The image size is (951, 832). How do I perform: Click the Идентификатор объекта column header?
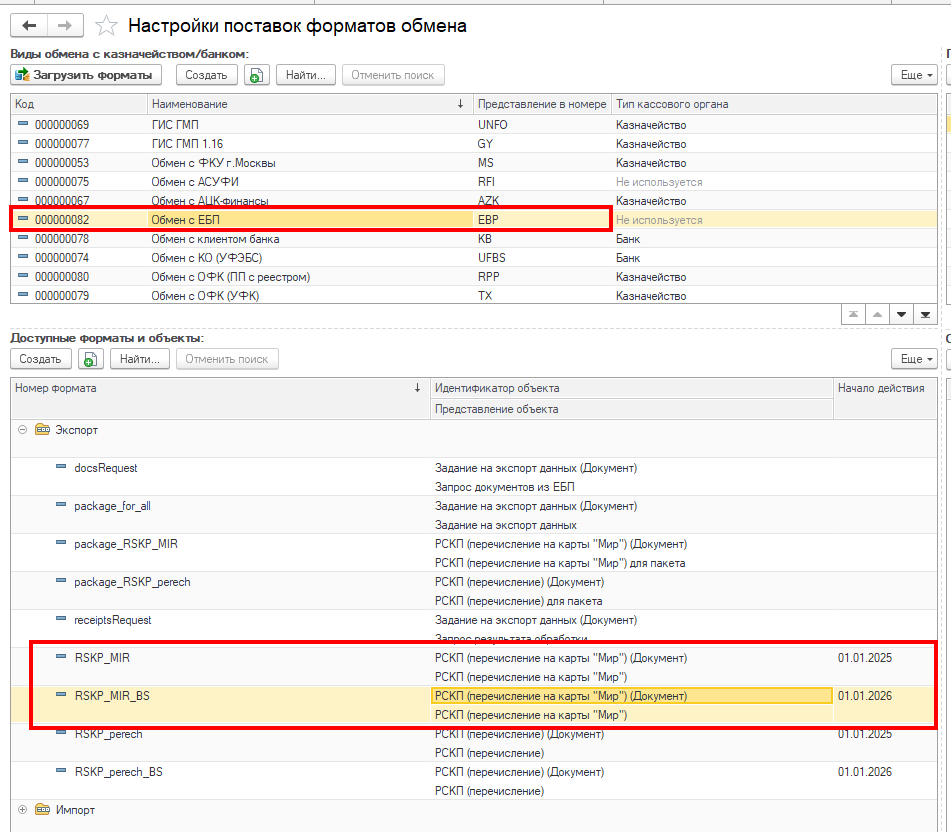[x=631, y=388]
